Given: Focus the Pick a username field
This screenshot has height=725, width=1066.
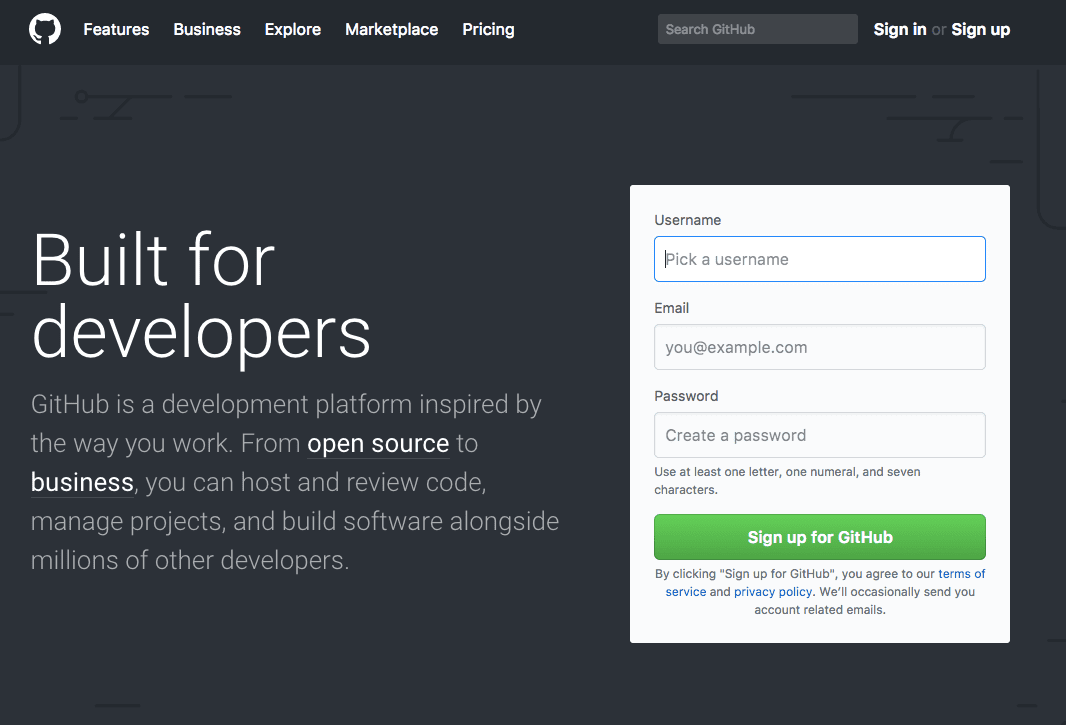Looking at the screenshot, I should point(819,259).
